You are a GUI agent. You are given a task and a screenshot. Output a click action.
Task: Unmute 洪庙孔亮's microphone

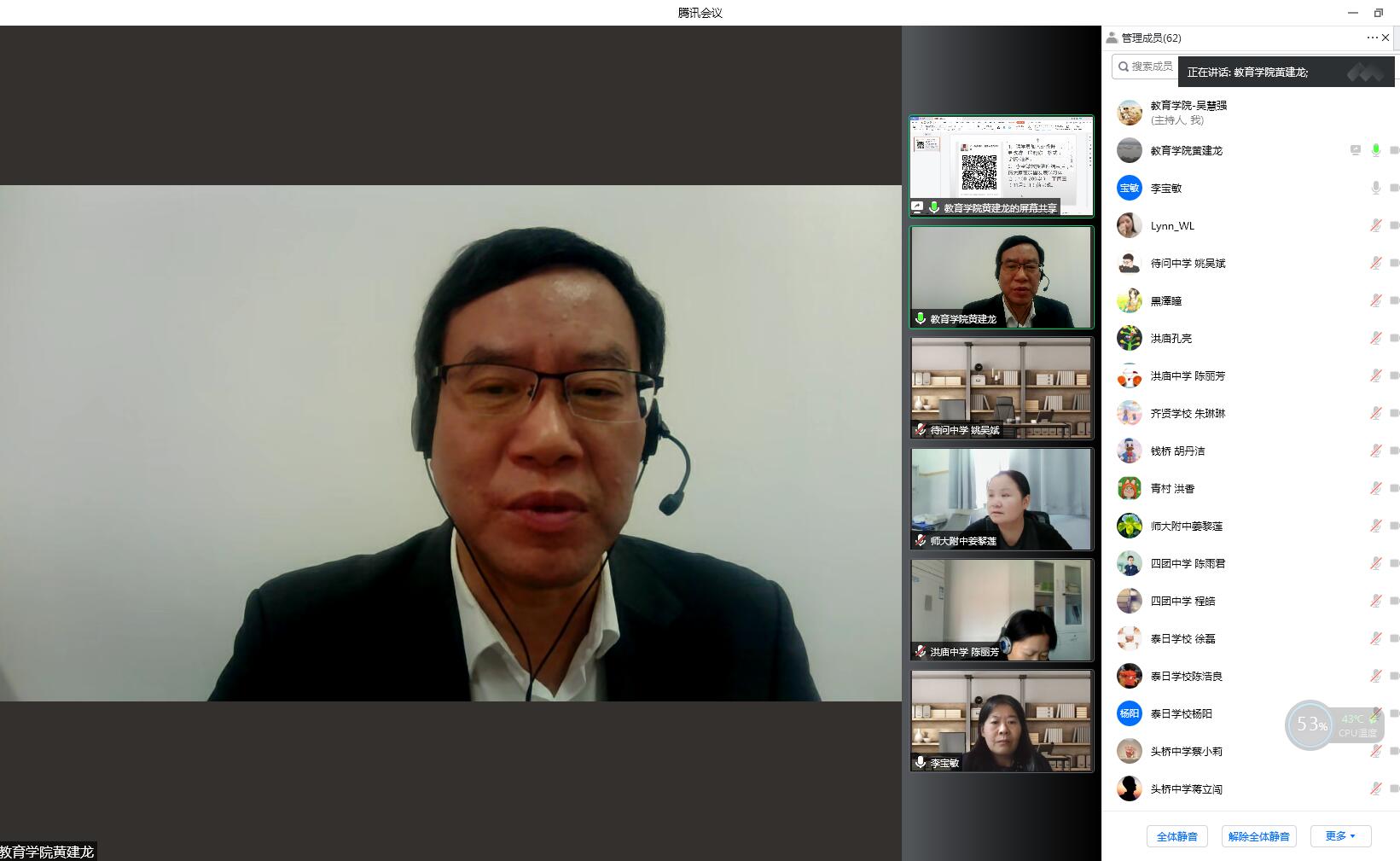1375,338
